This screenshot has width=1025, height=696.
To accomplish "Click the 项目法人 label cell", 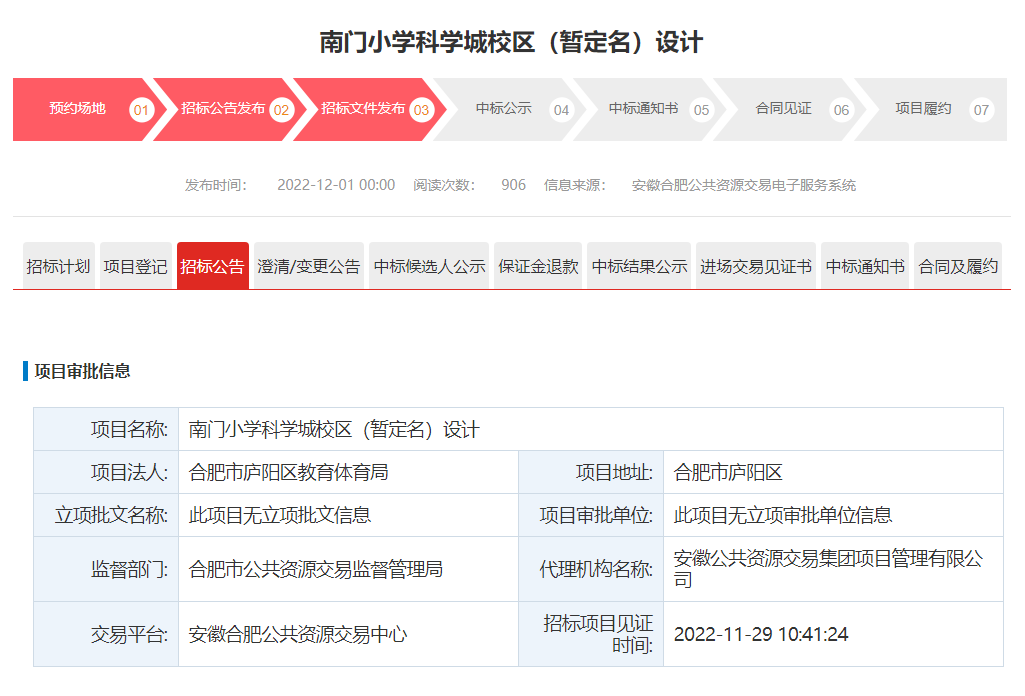I will pos(106,472).
